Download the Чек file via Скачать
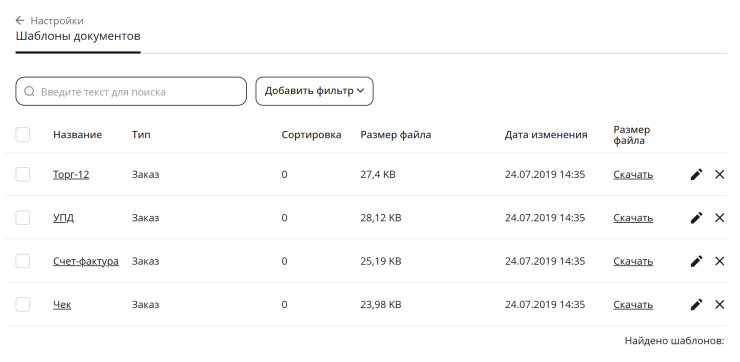 pyautogui.click(x=633, y=305)
